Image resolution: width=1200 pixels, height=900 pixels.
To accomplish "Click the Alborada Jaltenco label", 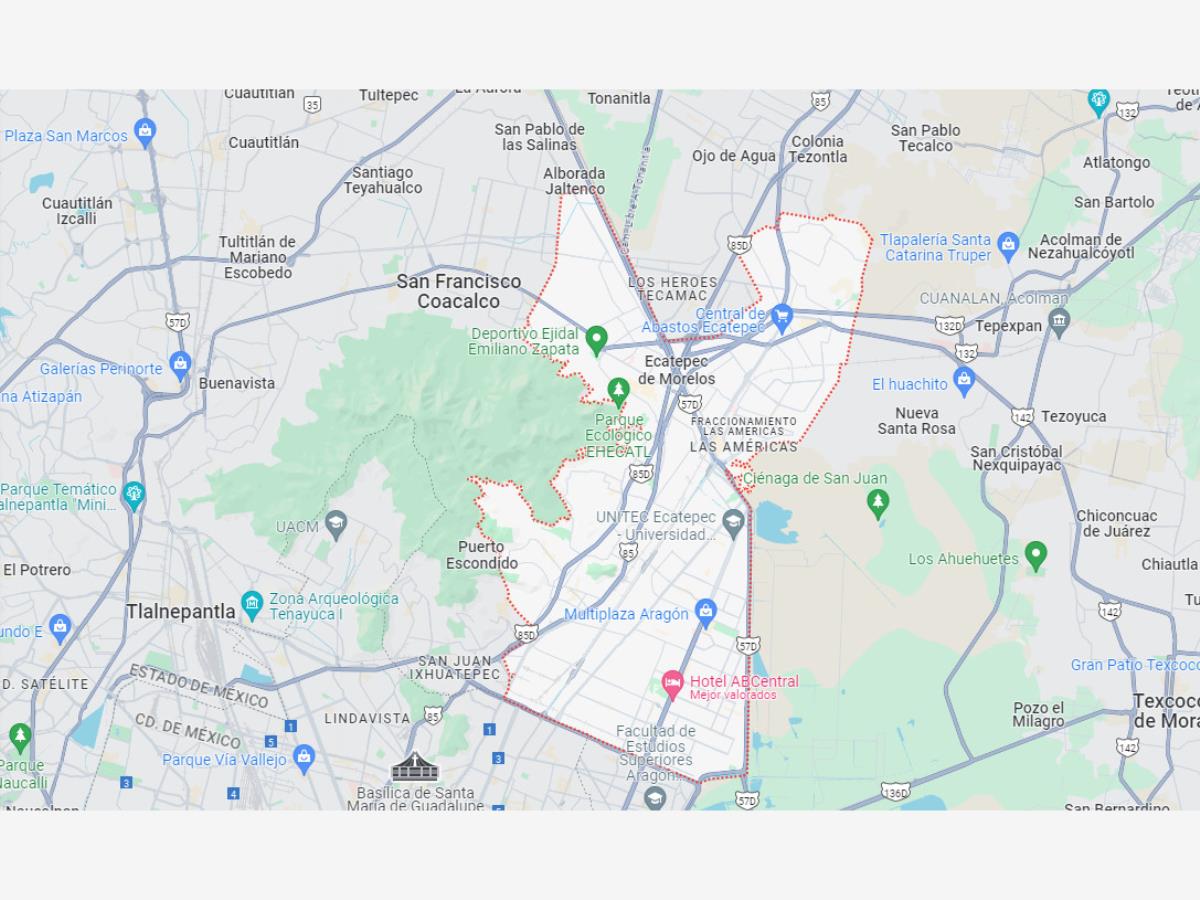I will click(x=574, y=181).
